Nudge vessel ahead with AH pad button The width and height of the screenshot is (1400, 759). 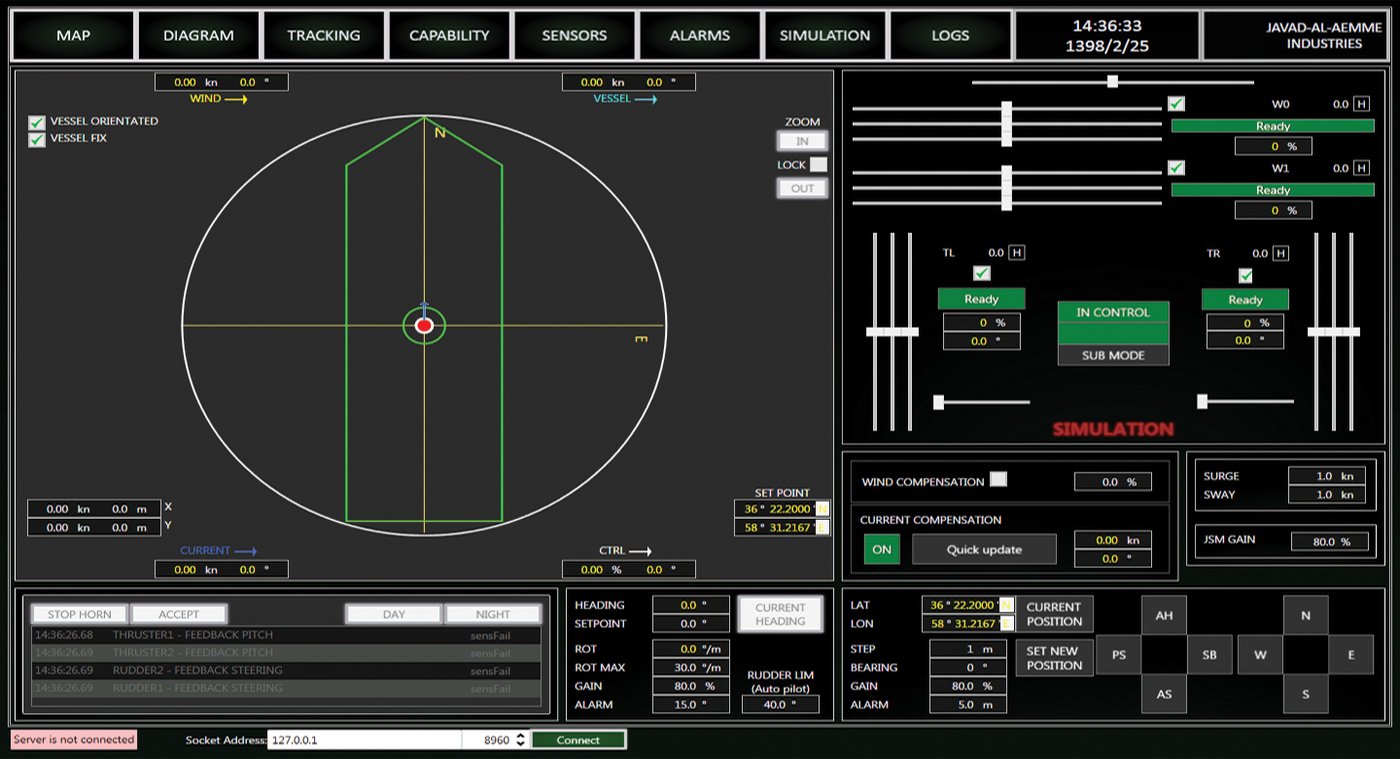1164,615
